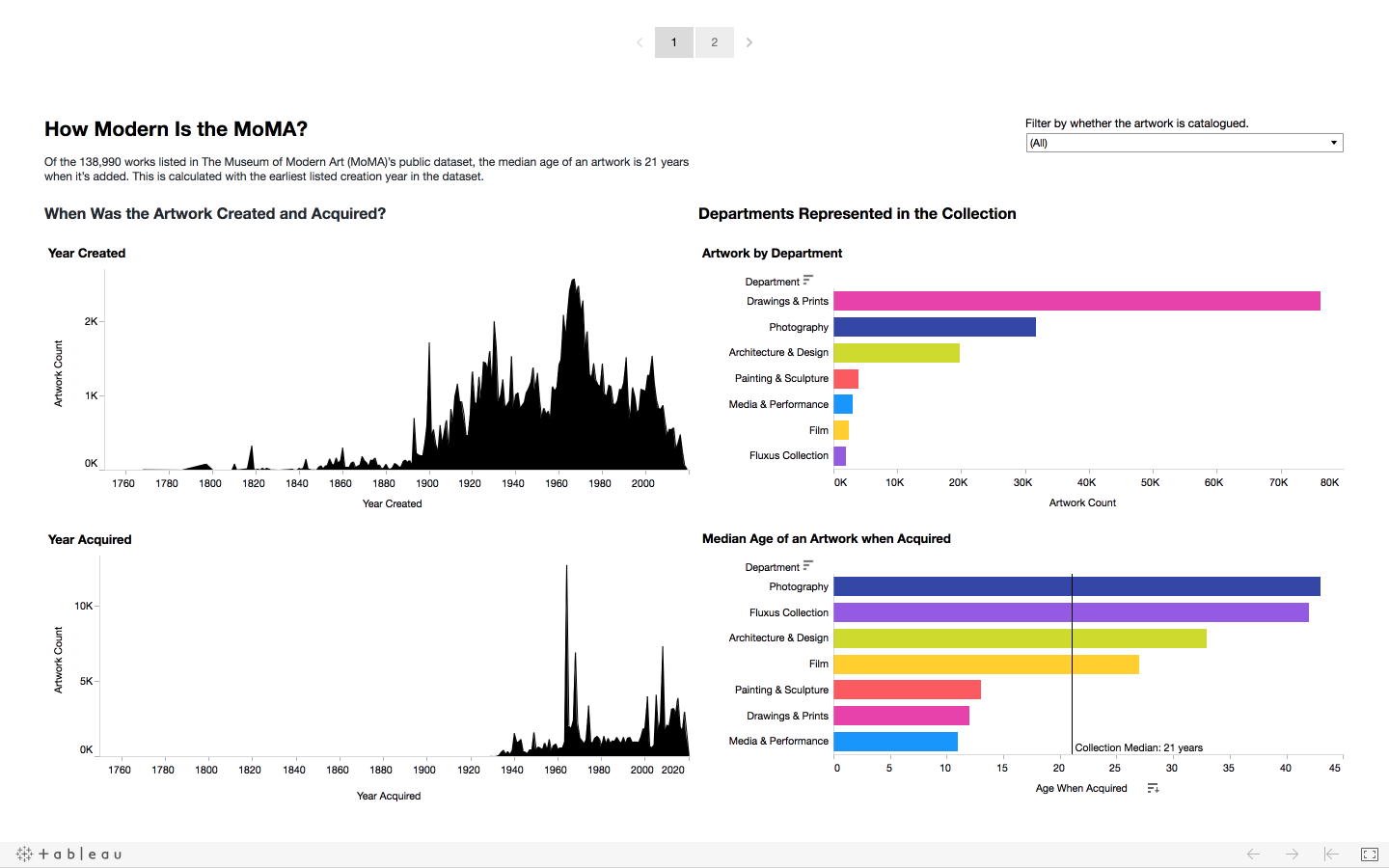Click the 'Filter by whether the artwork is catalogued.' label
Screen dimensions: 1389x868
click(1137, 123)
